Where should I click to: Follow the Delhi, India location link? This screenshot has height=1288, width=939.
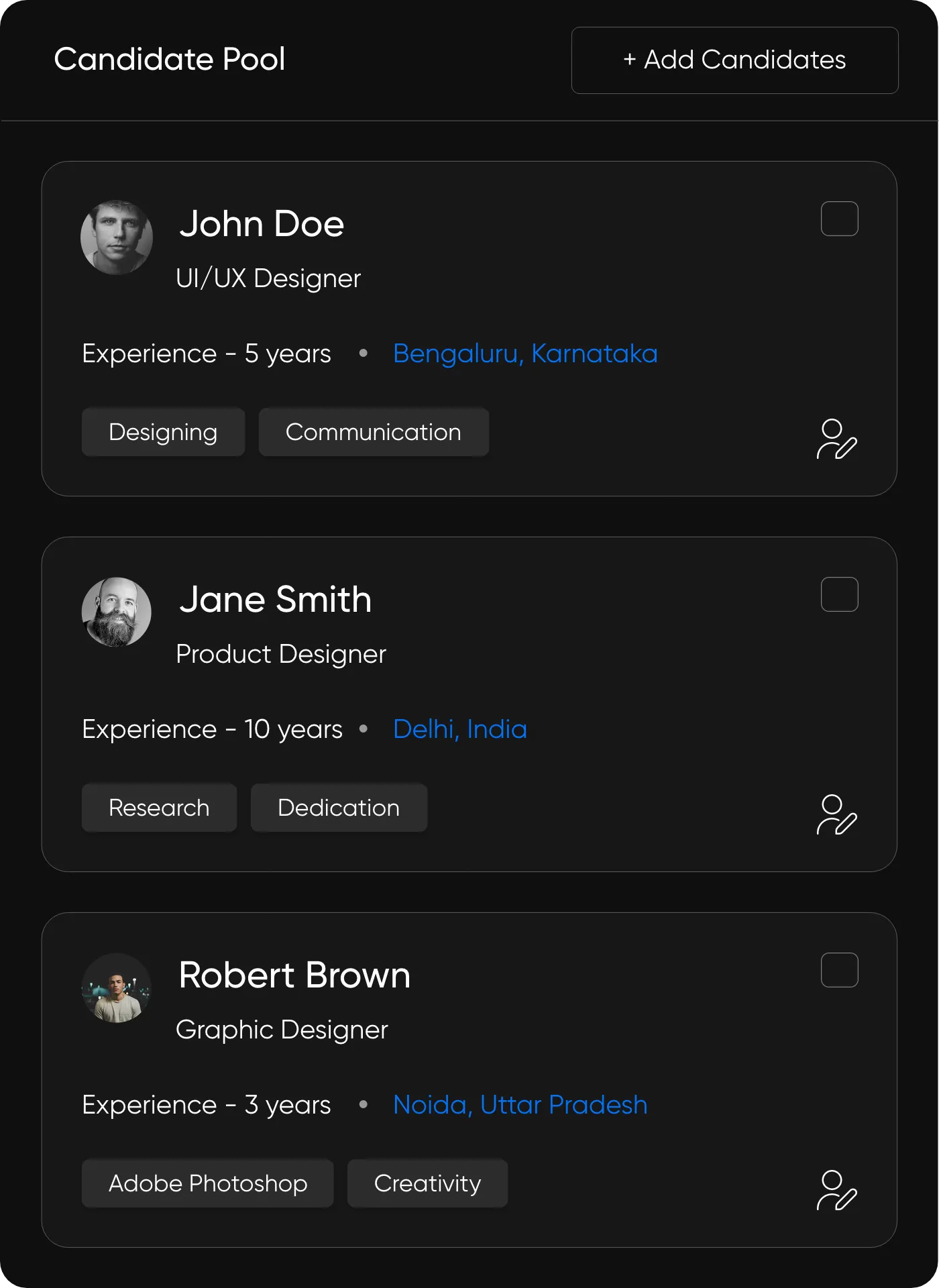click(x=460, y=729)
